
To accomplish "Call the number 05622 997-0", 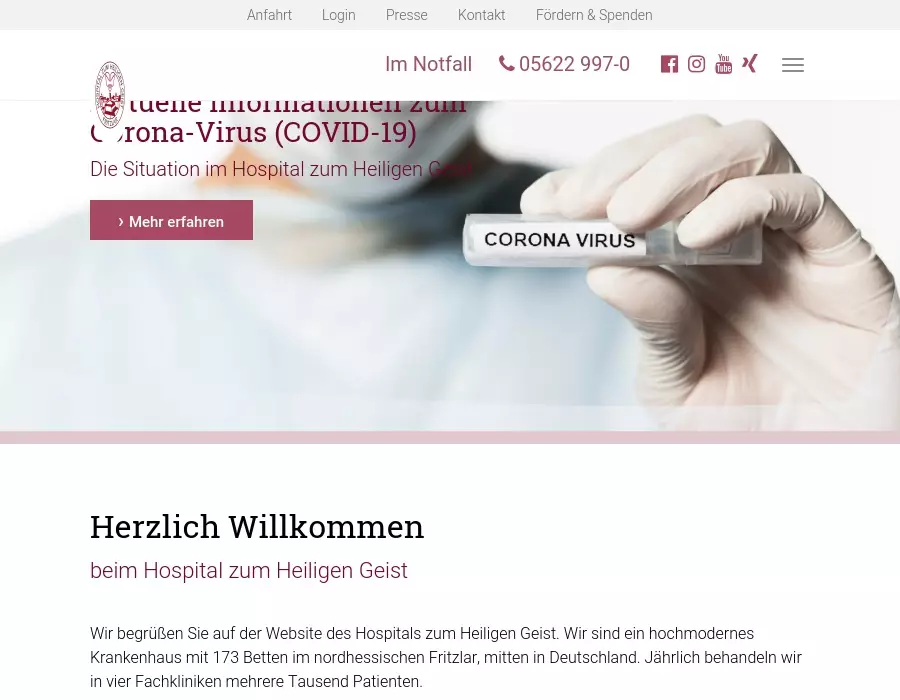I will (x=574, y=64).
